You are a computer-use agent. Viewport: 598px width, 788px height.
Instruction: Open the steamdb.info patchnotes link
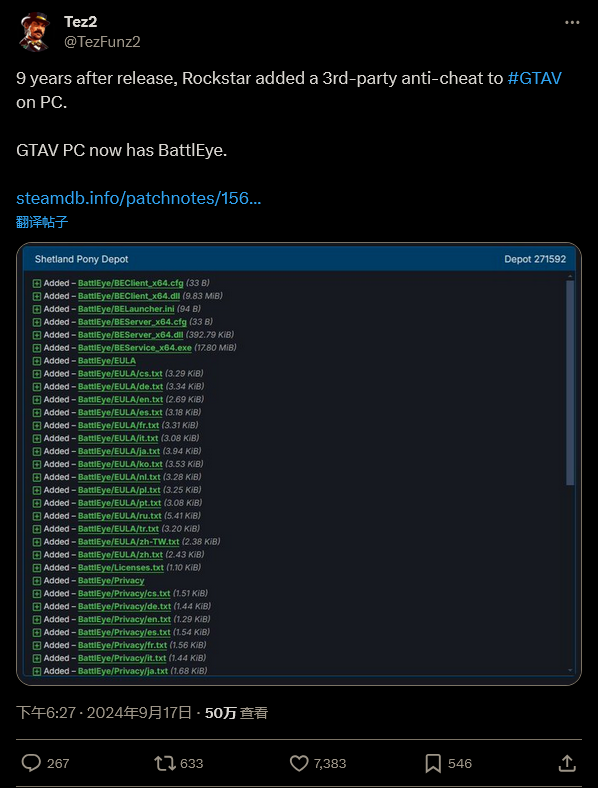pyautogui.click(x=139, y=198)
